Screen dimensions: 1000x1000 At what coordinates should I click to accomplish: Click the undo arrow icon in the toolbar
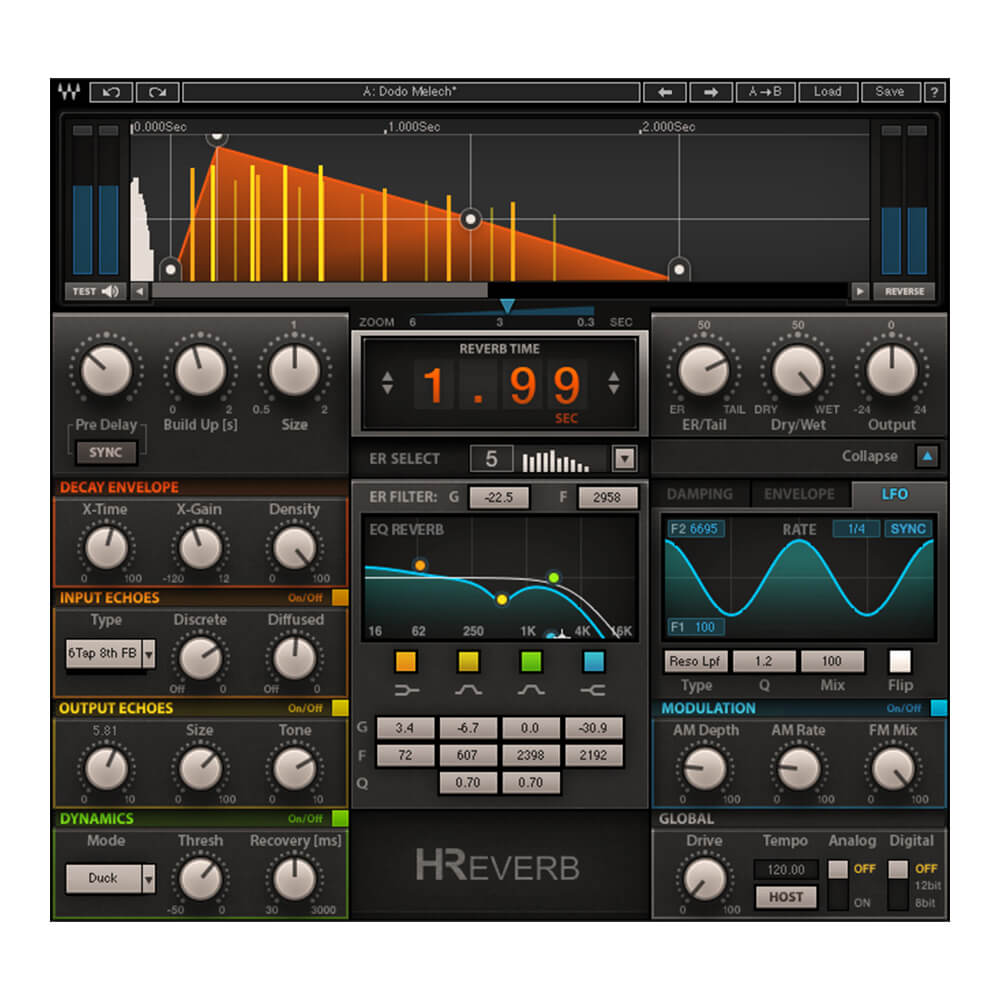(112, 92)
